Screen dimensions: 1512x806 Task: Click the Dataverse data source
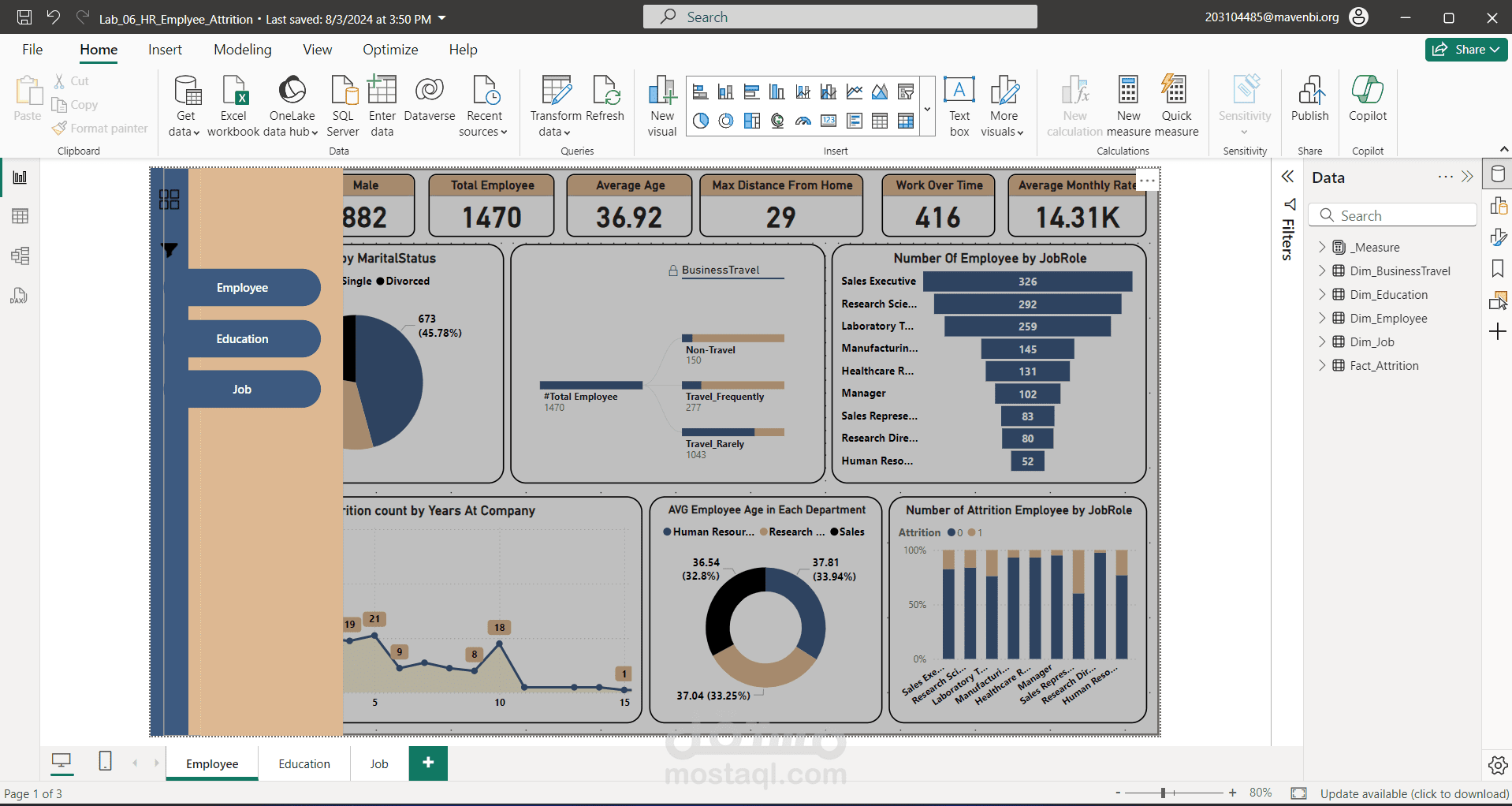(x=430, y=99)
